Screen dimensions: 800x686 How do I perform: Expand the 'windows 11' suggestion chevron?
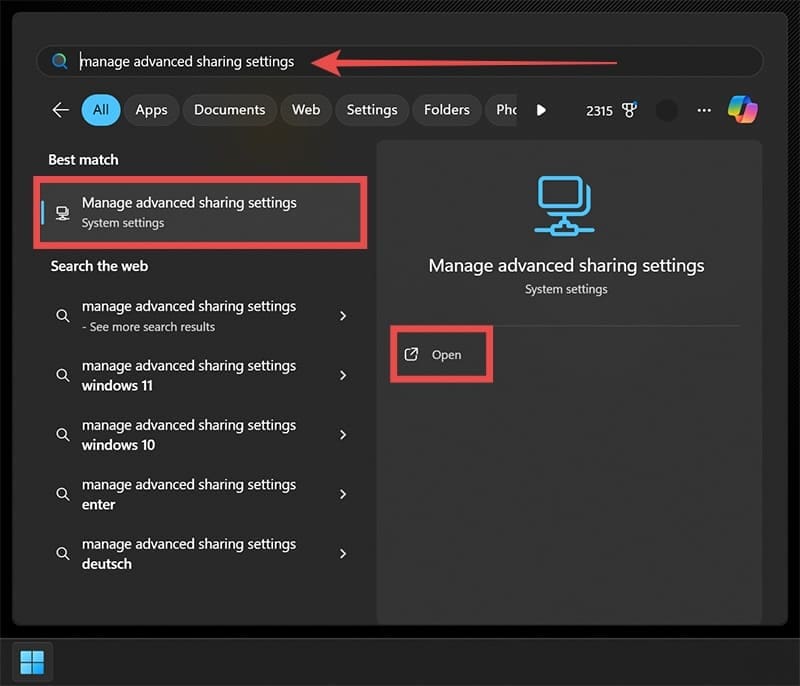click(343, 375)
